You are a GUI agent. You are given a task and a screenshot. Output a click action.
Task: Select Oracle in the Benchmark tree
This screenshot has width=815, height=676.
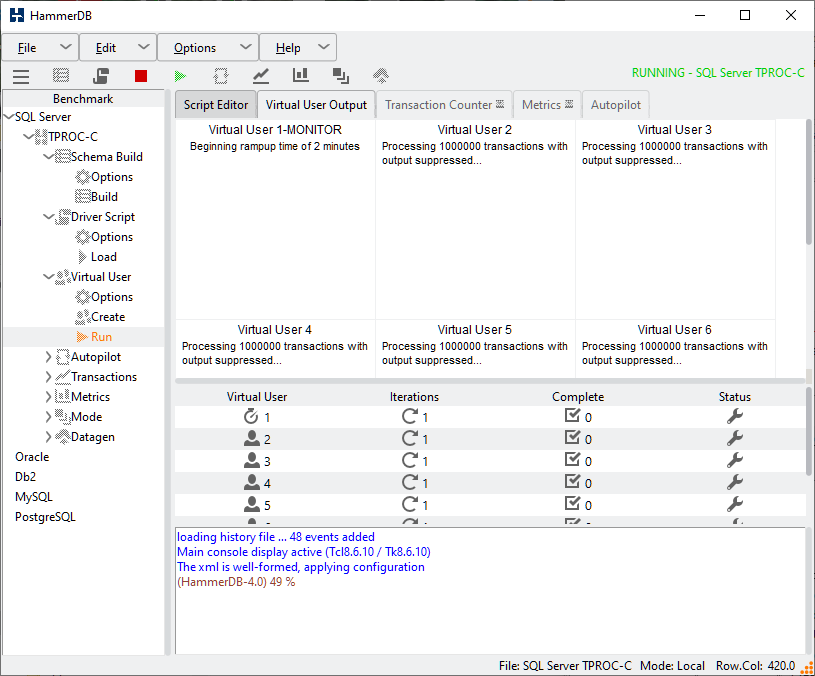[x=32, y=457]
